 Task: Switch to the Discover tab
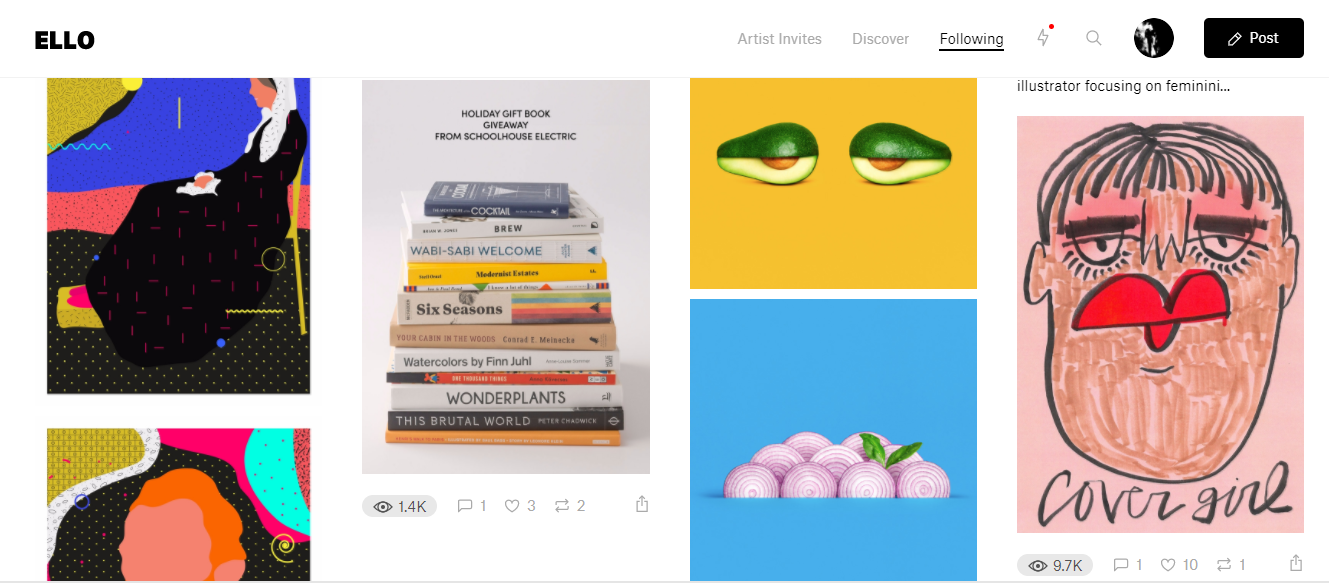[x=881, y=39]
